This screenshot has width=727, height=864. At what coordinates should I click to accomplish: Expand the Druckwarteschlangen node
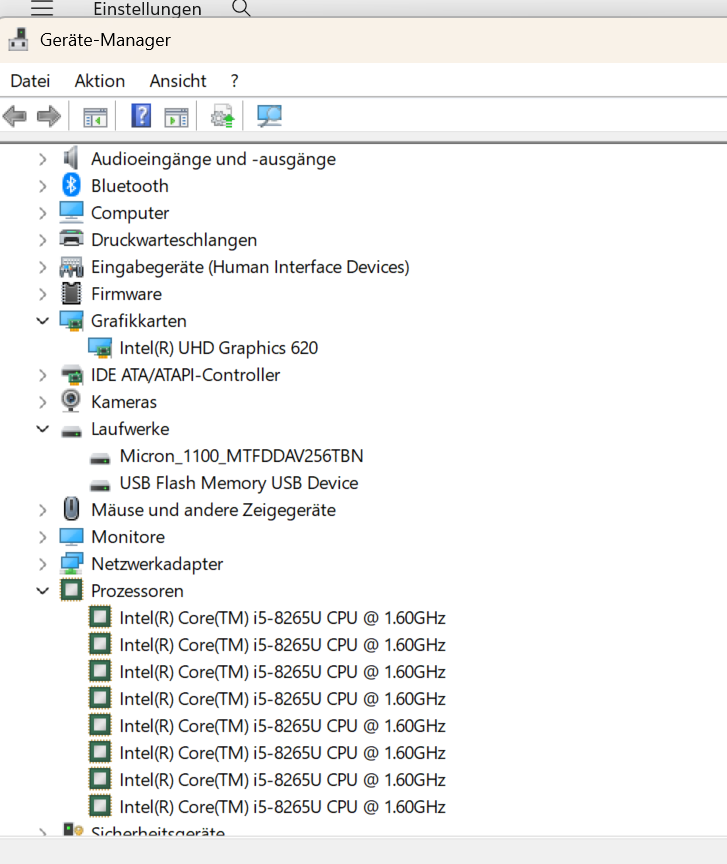(42, 240)
